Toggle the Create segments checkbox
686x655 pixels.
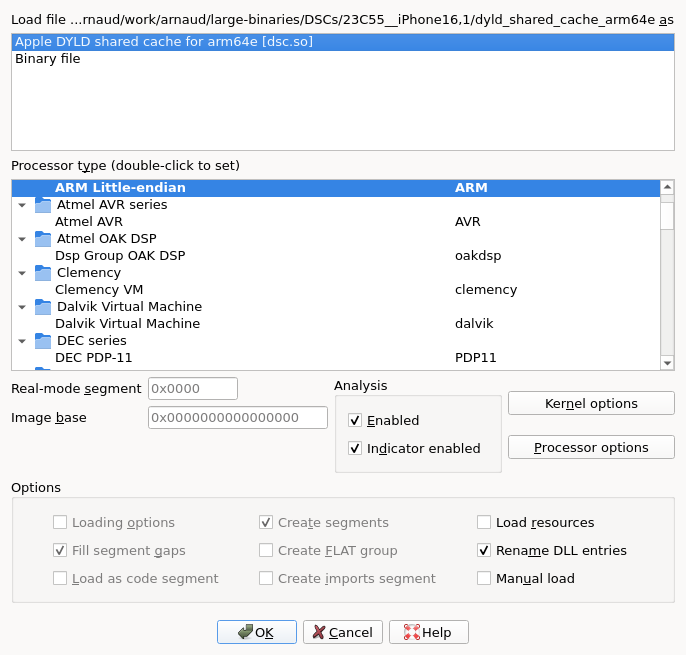[266, 522]
